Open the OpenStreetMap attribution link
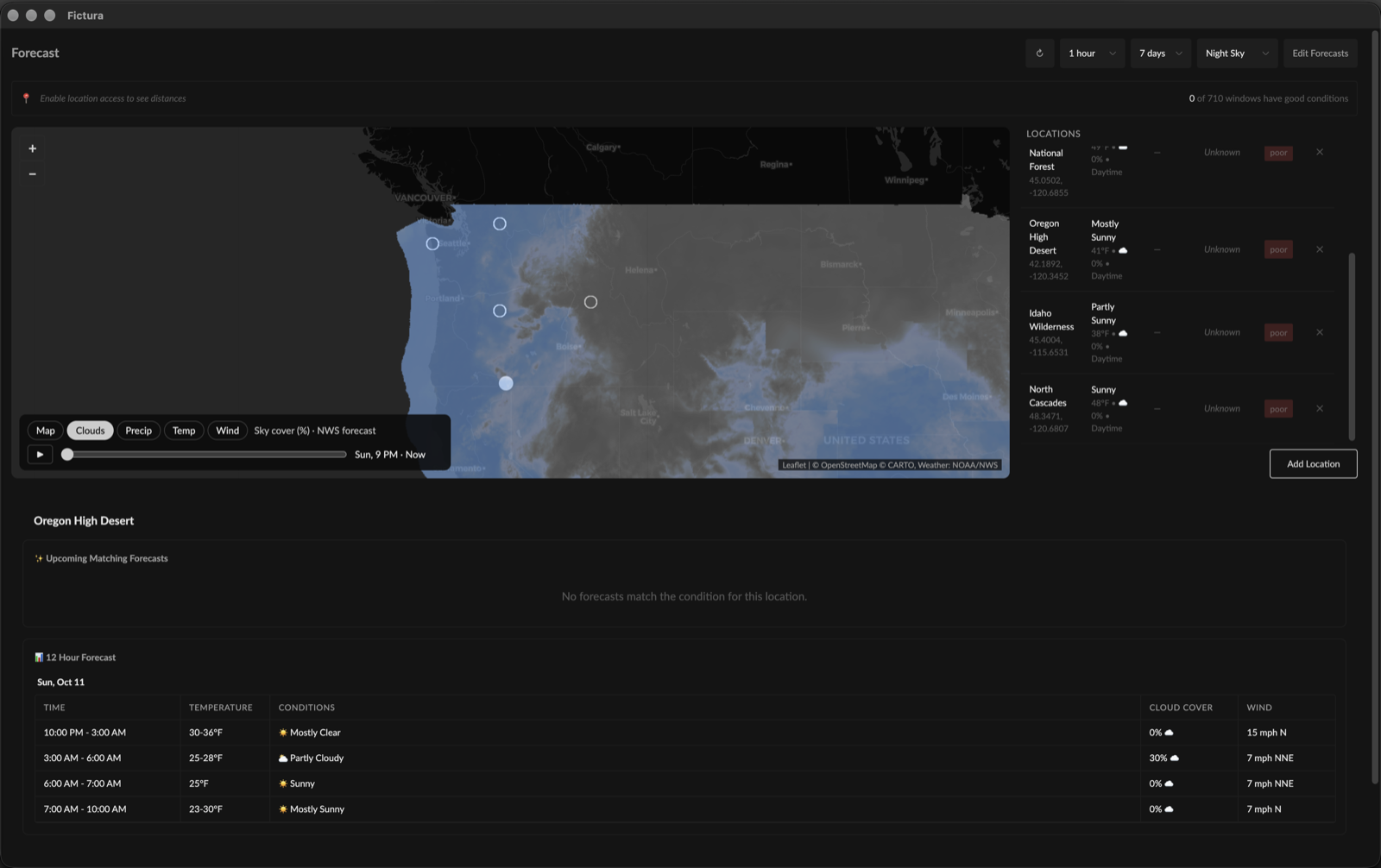 (848, 465)
